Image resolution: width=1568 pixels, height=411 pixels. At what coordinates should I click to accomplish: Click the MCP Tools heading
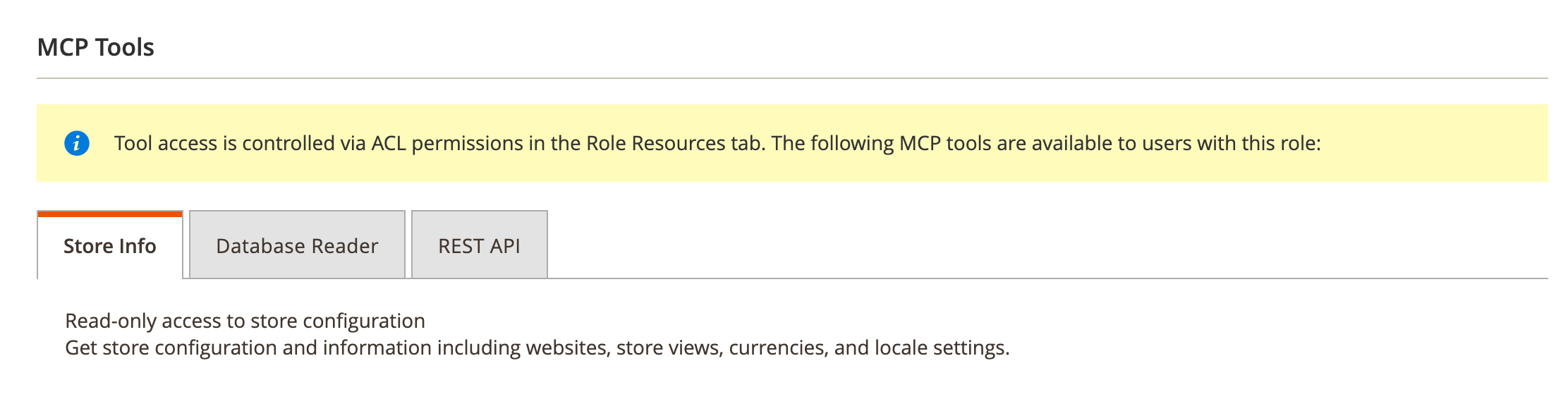click(95, 46)
